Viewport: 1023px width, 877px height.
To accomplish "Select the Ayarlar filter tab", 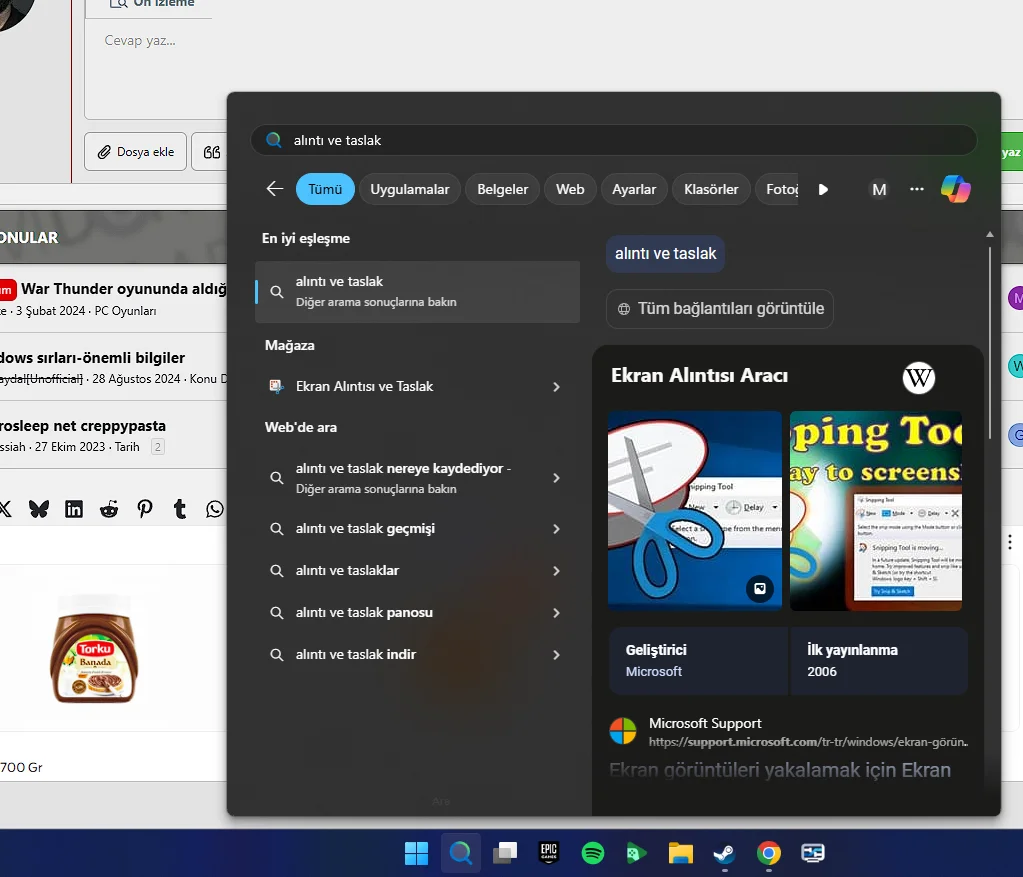I will coord(634,189).
